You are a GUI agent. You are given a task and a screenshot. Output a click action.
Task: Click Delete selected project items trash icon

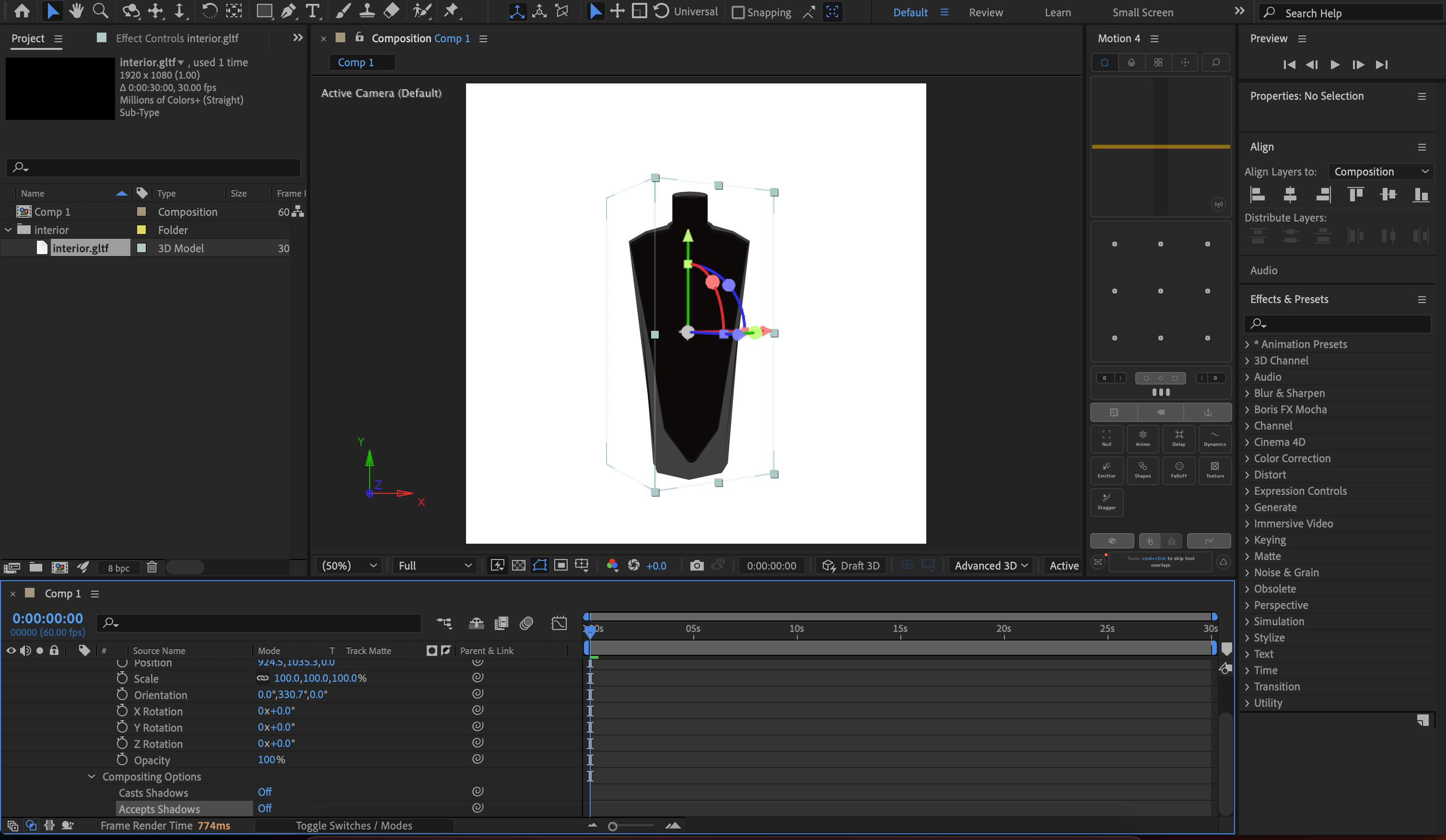click(152, 568)
